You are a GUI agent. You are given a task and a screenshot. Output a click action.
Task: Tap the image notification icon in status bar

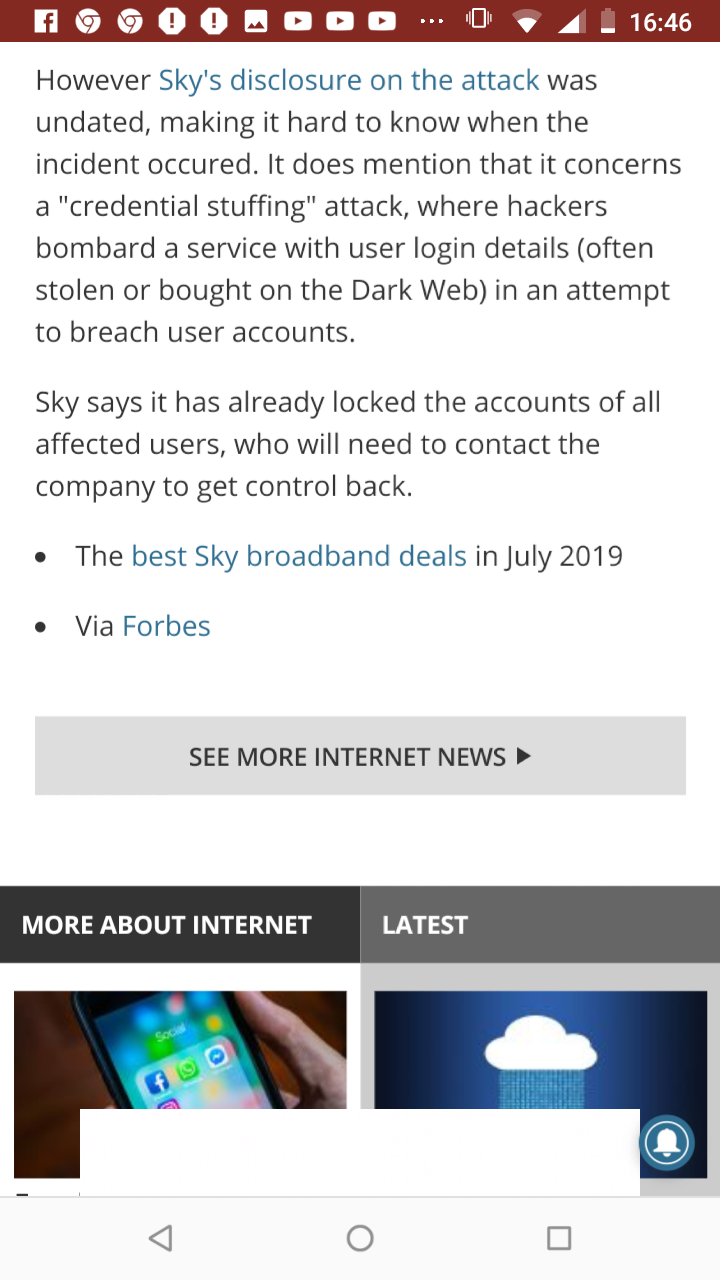(256, 21)
